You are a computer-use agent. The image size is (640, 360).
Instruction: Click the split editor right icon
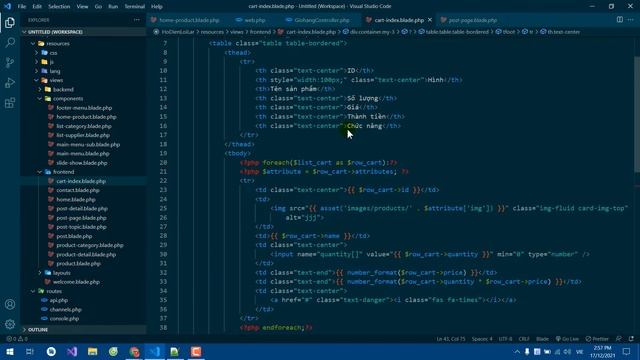[620, 20]
